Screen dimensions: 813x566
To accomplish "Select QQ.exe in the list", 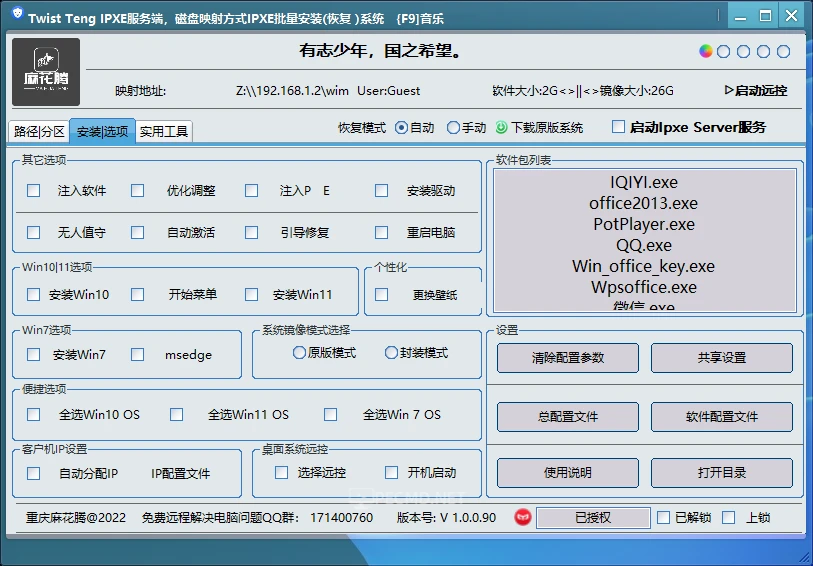I will pos(644,245).
